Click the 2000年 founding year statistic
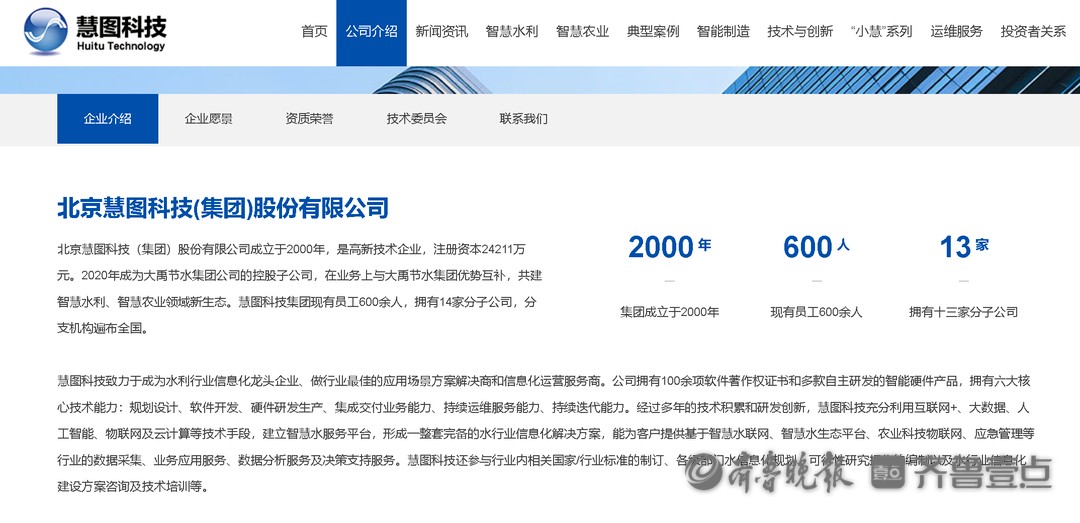Image resolution: width=1080 pixels, height=523 pixels. 669,247
